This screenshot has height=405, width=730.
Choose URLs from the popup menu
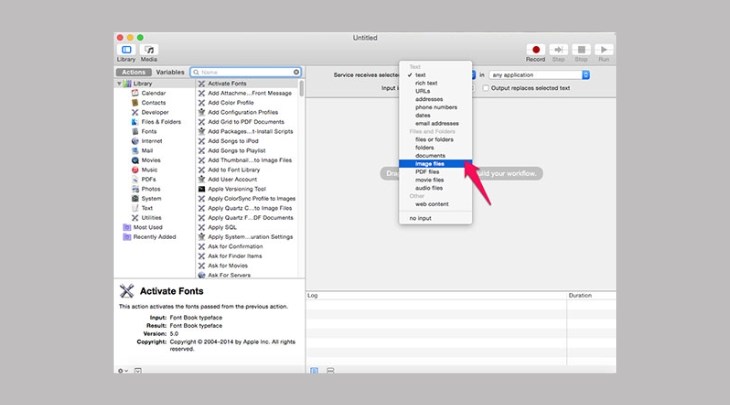pos(435,91)
